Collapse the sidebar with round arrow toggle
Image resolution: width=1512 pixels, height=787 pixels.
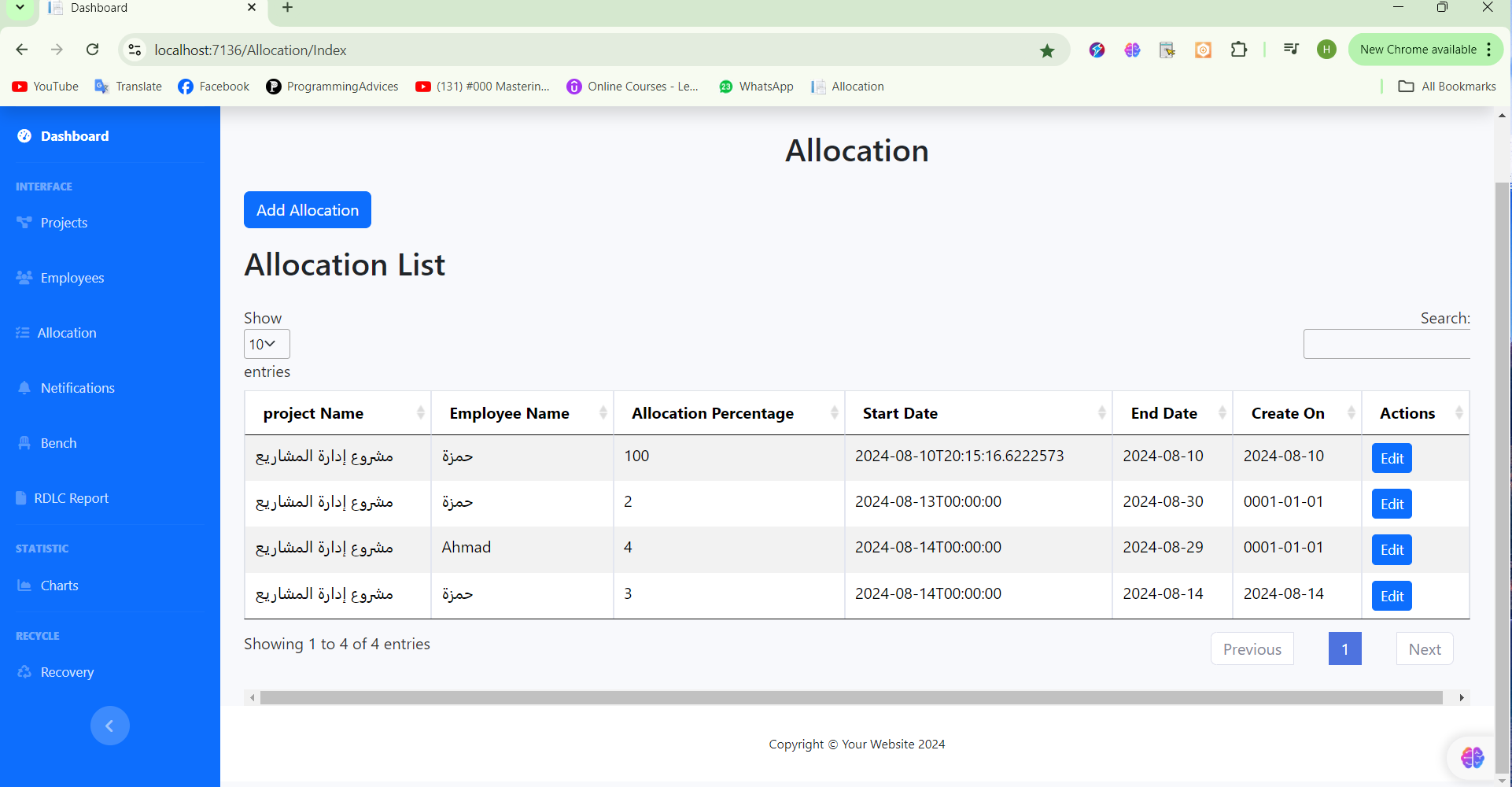pyautogui.click(x=109, y=726)
